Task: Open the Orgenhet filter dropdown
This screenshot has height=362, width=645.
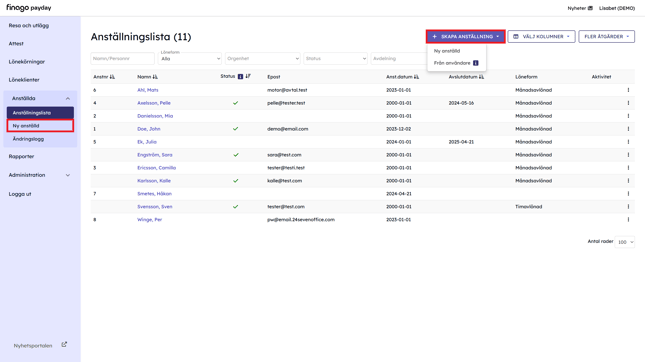Action: tap(262, 58)
